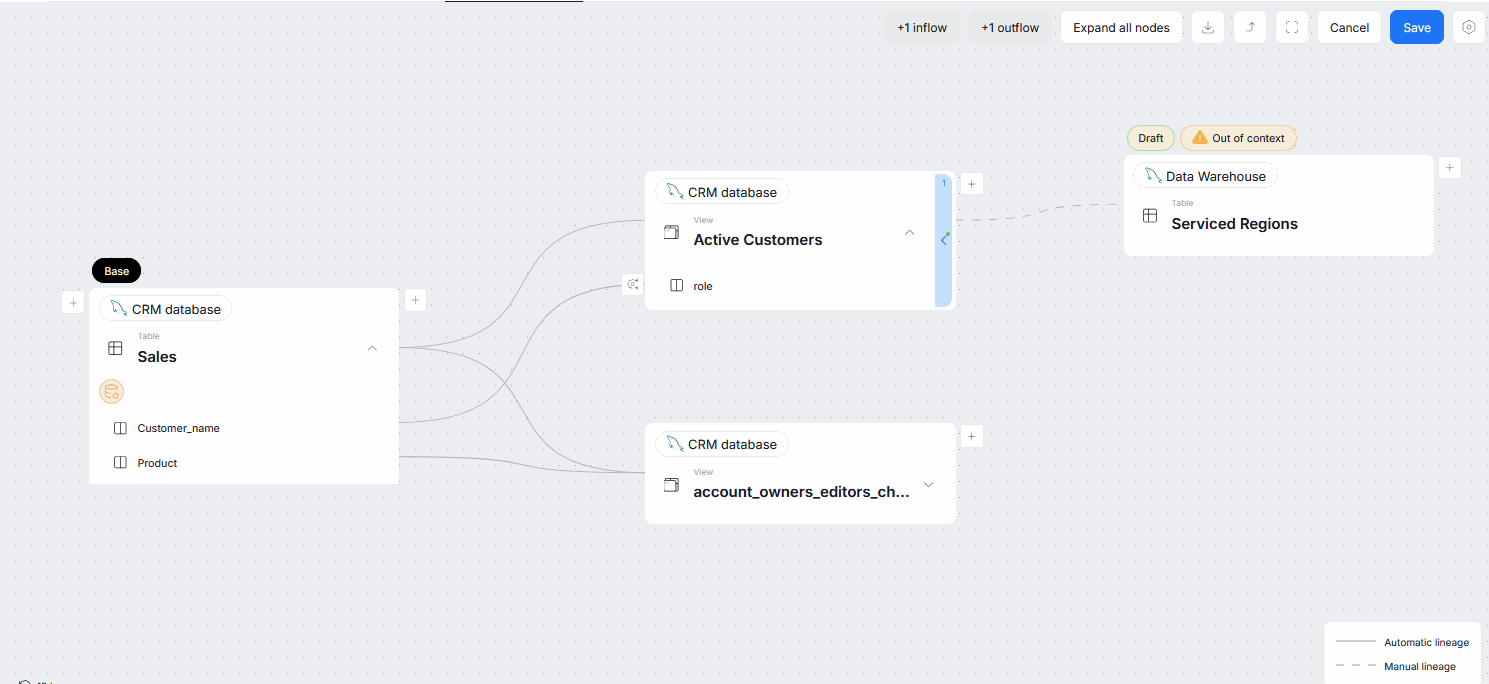Click the share arrow icon in toolbar
Viewport: 1489px width, 684px height.
[1249, 28]
